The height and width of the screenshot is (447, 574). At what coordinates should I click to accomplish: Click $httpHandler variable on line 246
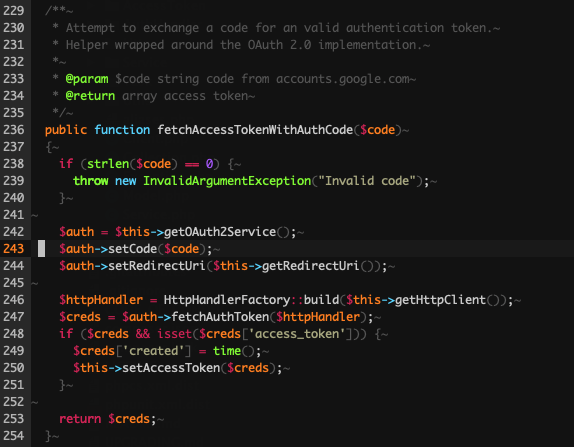pos(101,299)
